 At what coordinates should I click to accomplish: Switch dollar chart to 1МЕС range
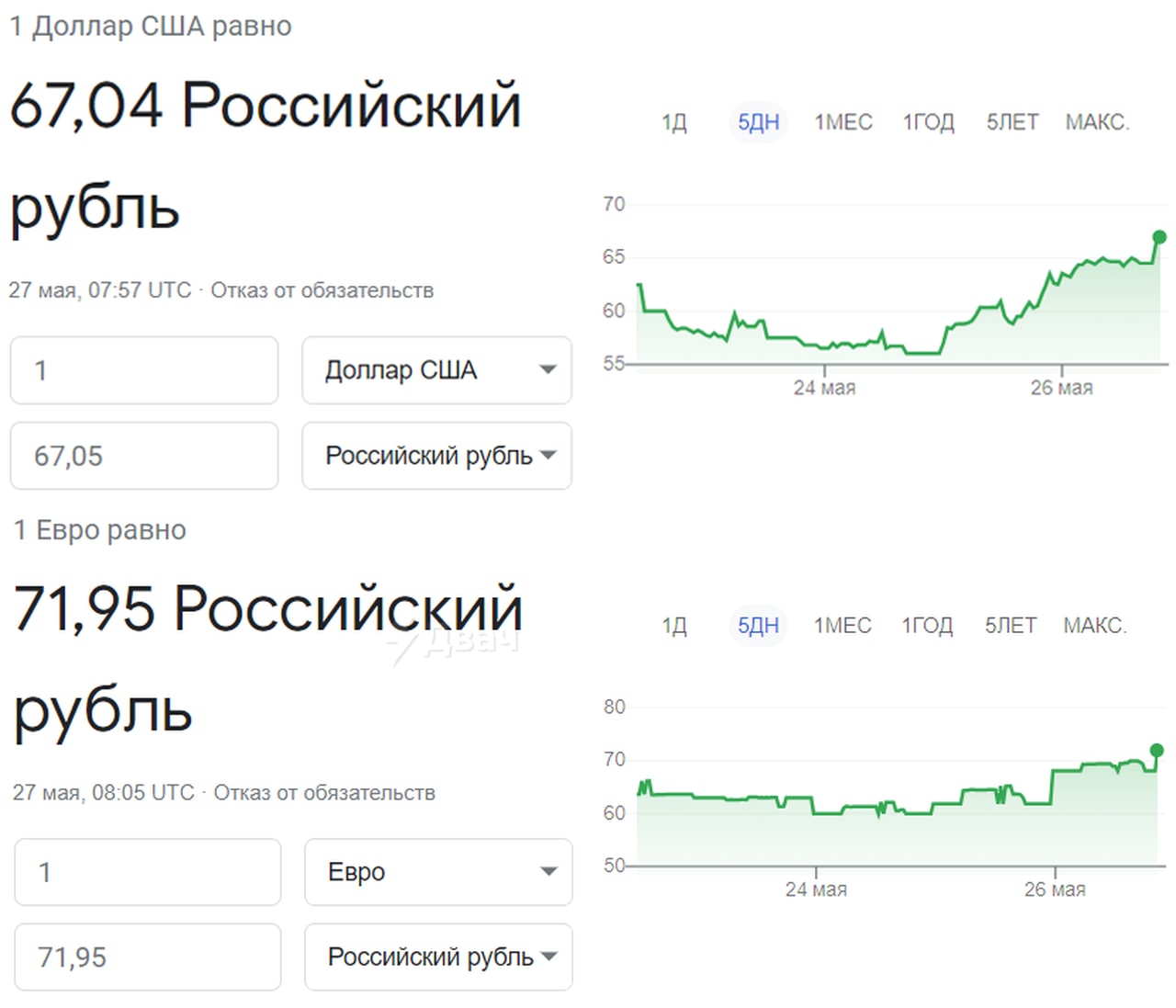pos(842,122)
